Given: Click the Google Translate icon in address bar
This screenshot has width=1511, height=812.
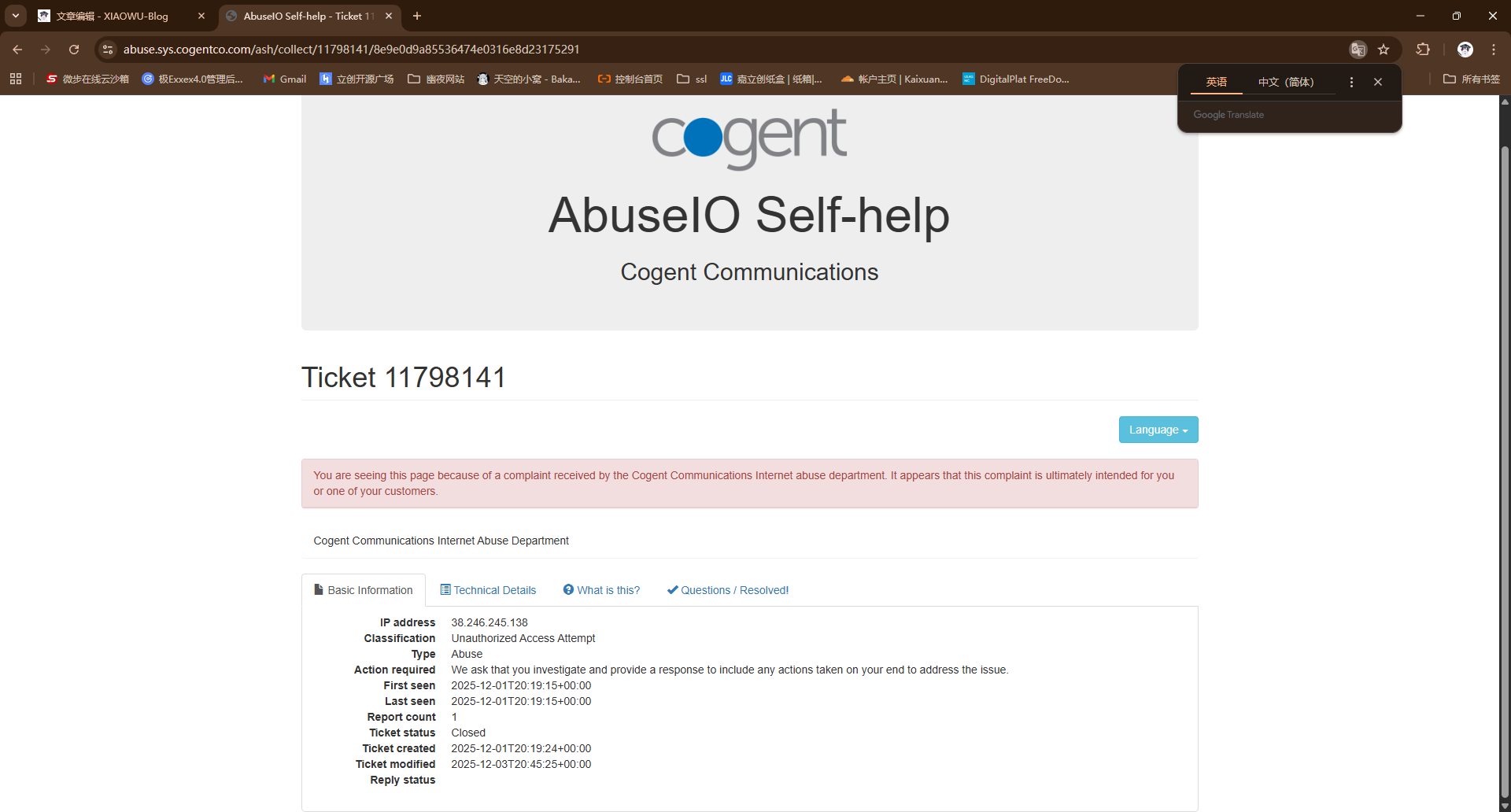Looking at the screenshot, I should pos(1358,50).
